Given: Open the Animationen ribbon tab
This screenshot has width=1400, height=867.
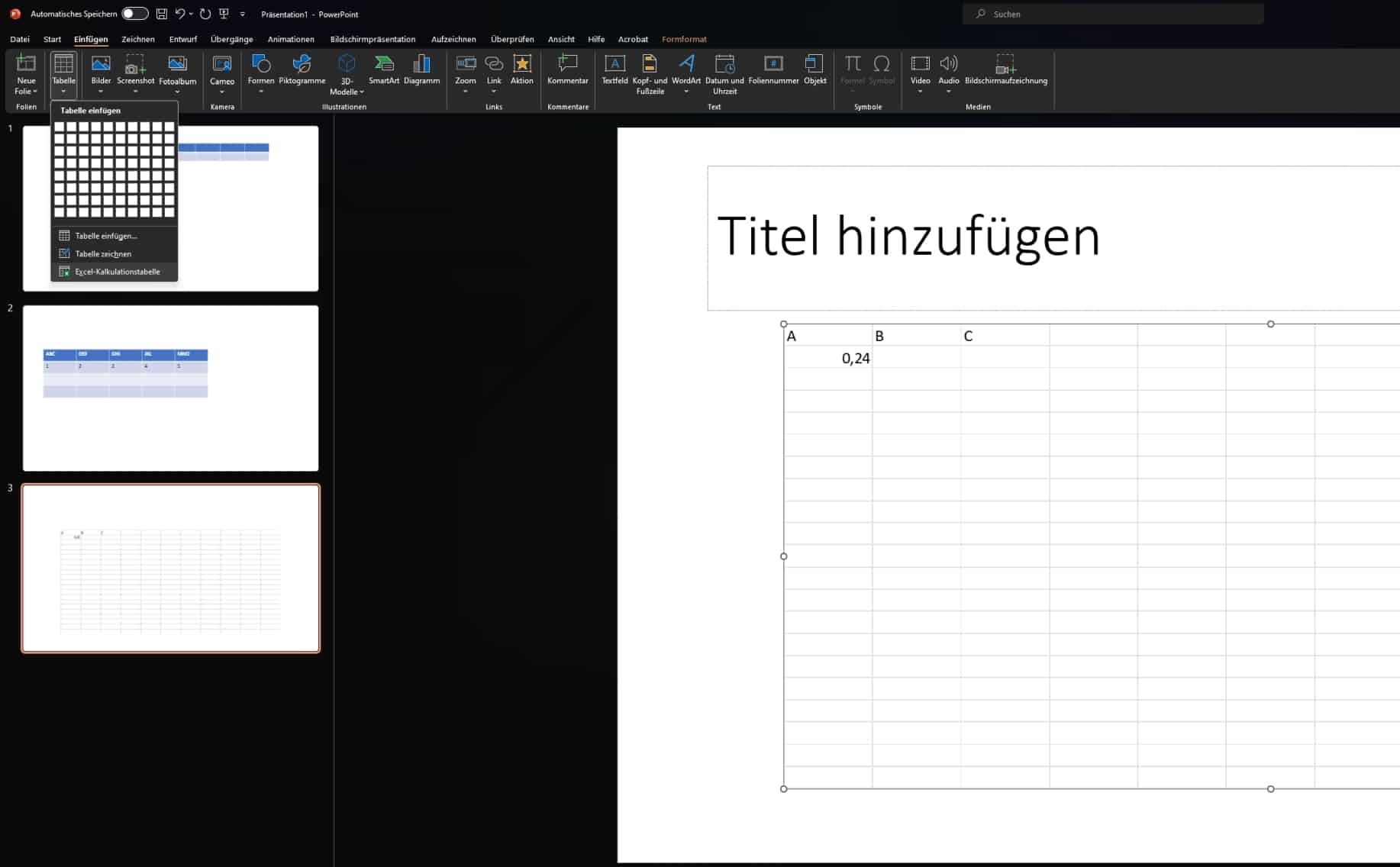Looking at the screenshot, I should point(291,39).
